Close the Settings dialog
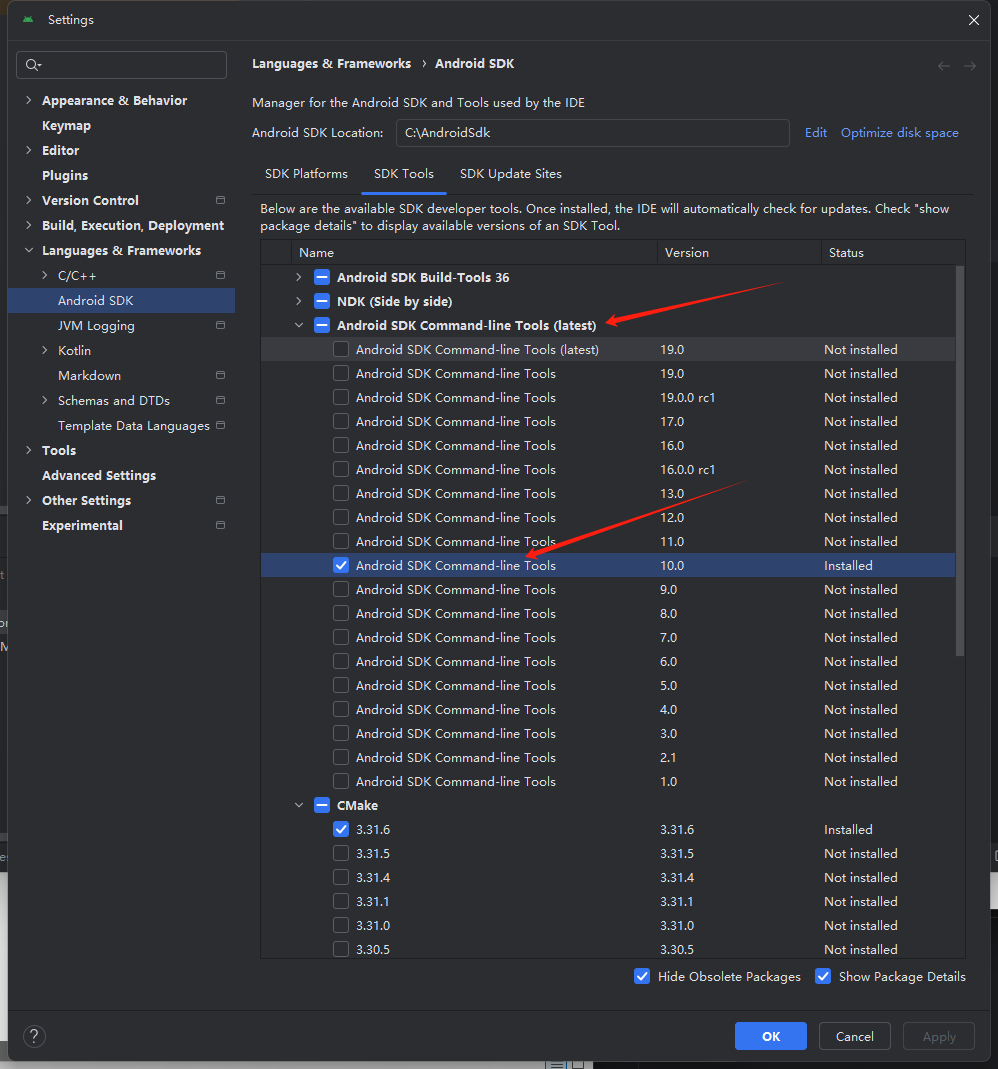The height and width of the screenshot is (1069, 998). [x=973, y=20]
